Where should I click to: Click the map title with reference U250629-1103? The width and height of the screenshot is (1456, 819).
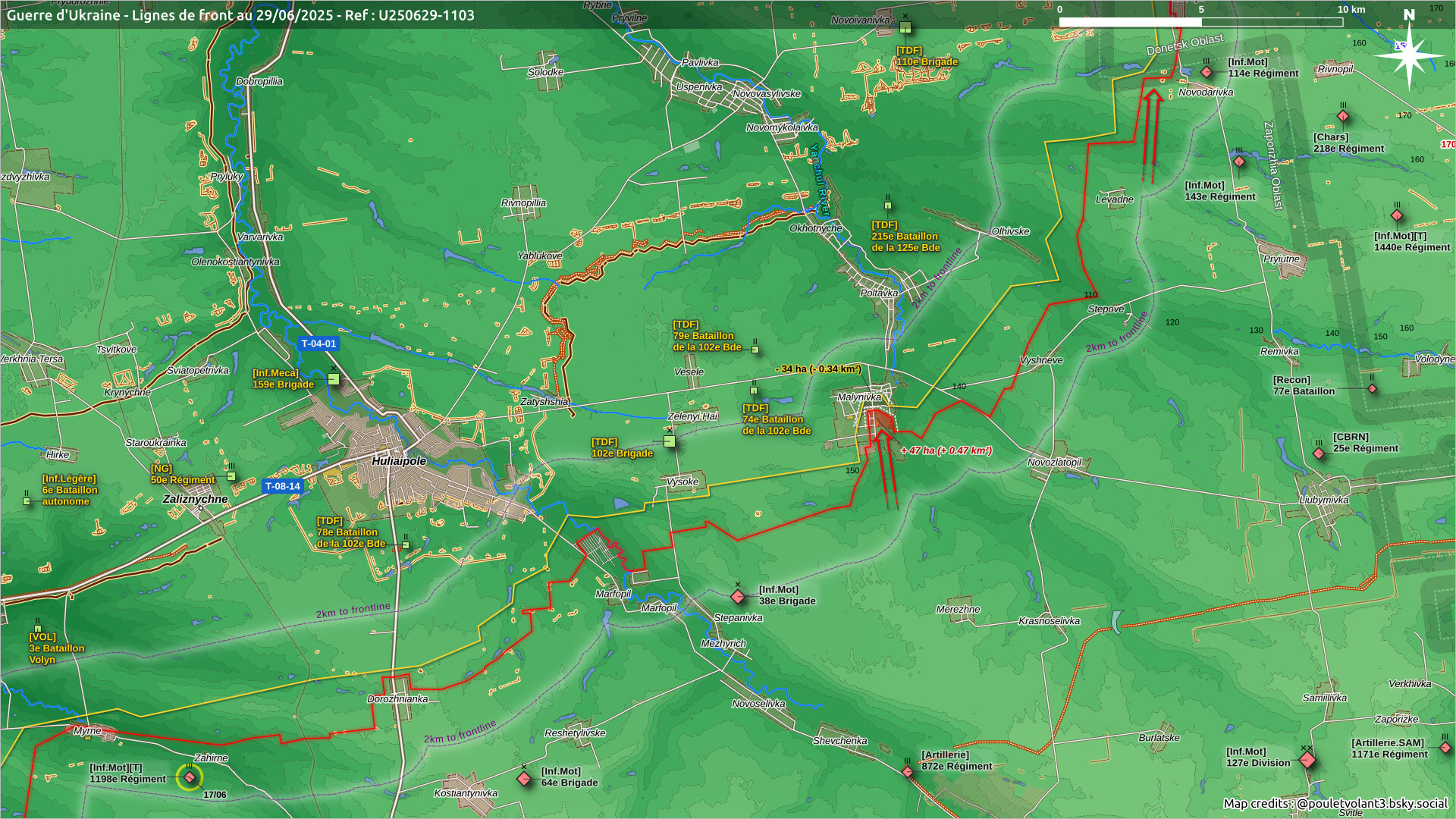pos(240,15)
